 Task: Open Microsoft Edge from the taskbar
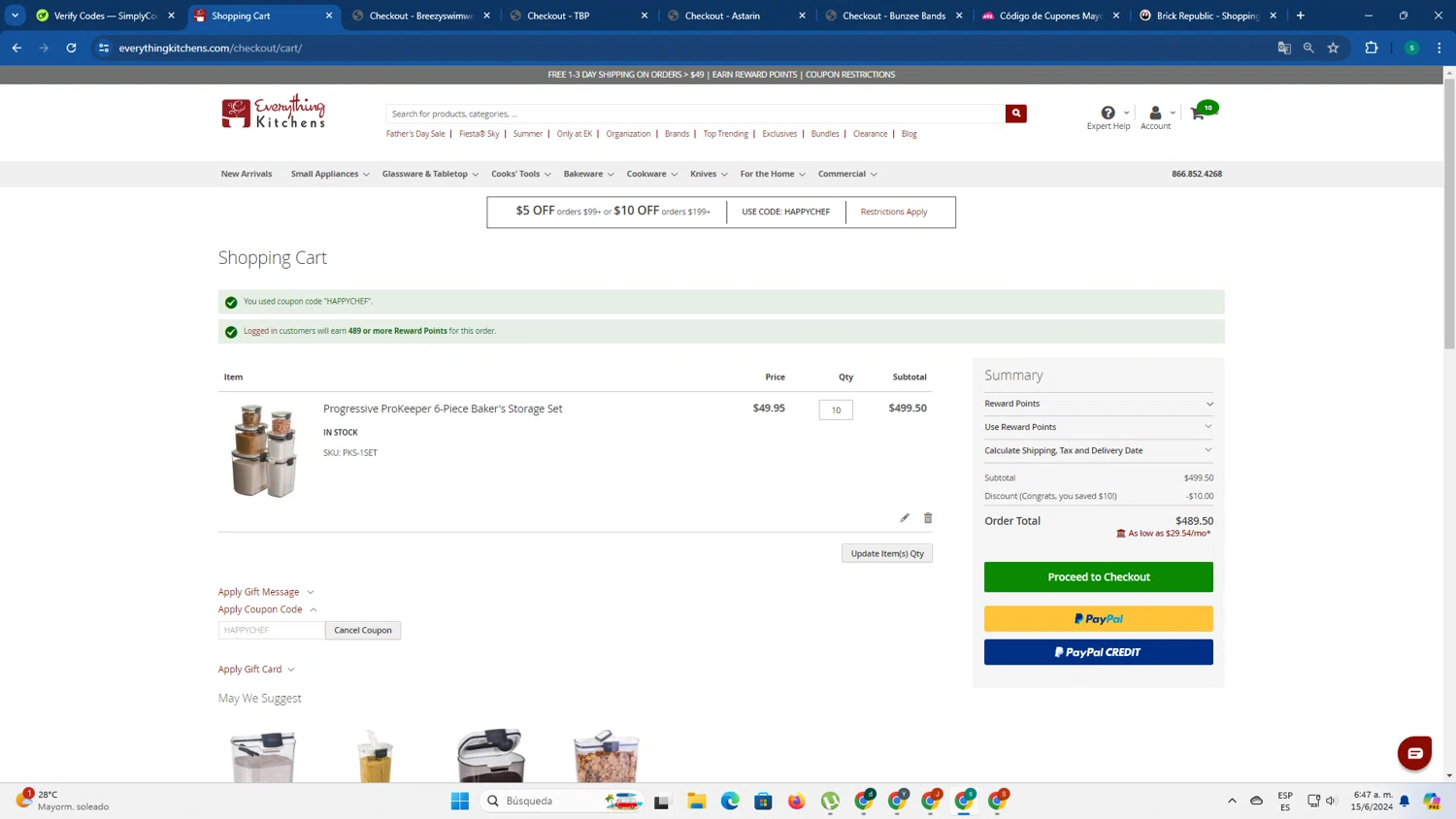coord(730,801)
